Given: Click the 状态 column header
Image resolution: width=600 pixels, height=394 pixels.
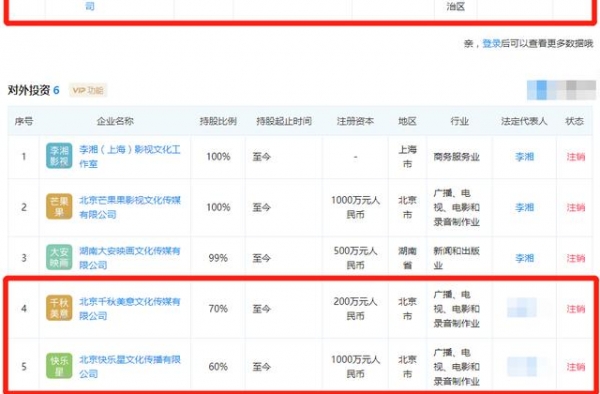Looking at the screenshot, I should (x=574, y=121).
